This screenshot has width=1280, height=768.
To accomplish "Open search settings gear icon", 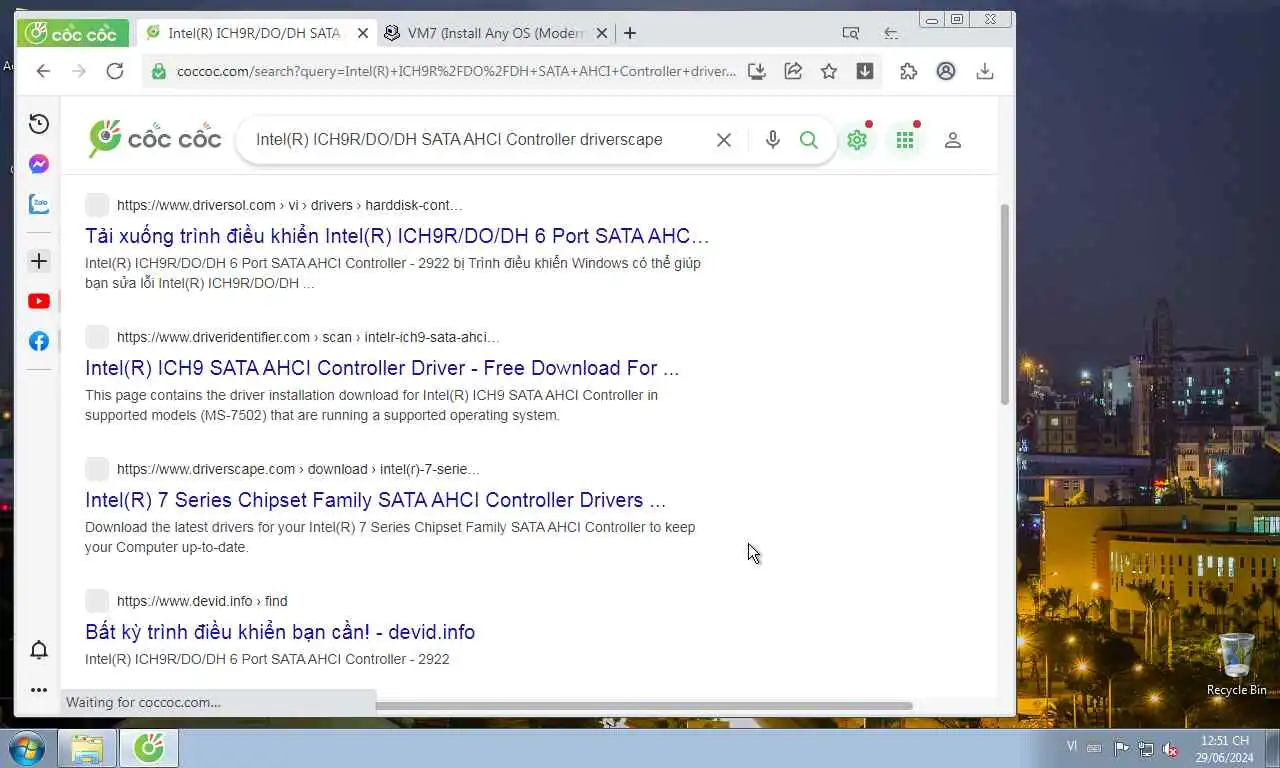I will (857, 140).
